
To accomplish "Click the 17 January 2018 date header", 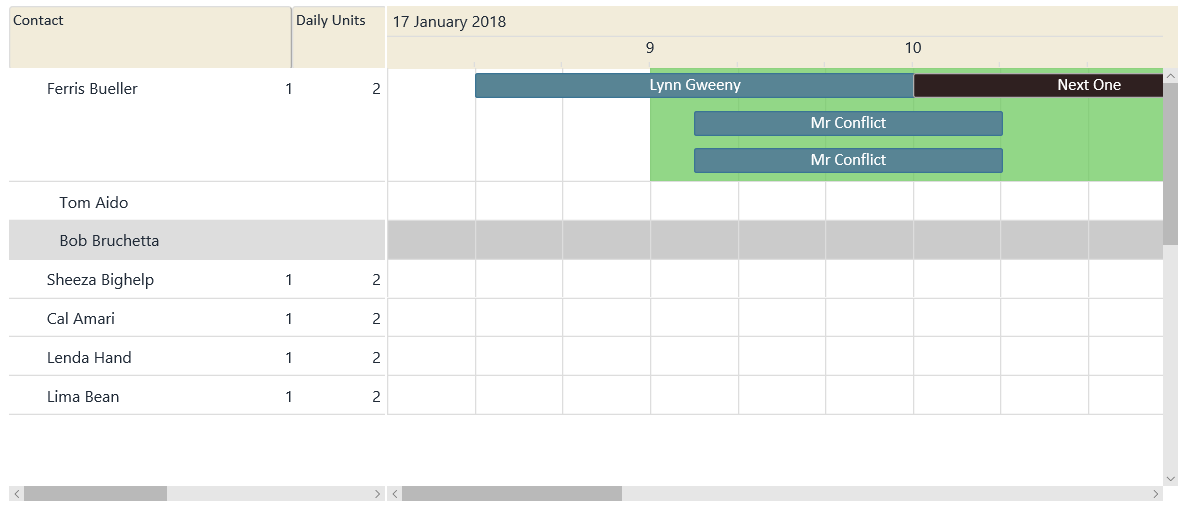I will click(450, 21).
